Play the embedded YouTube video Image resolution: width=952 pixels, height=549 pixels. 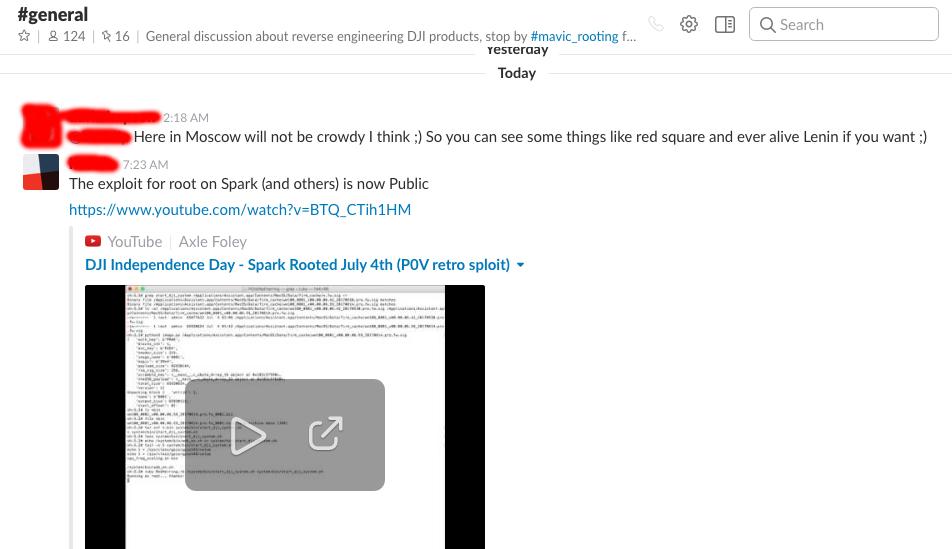click(248, 435)
